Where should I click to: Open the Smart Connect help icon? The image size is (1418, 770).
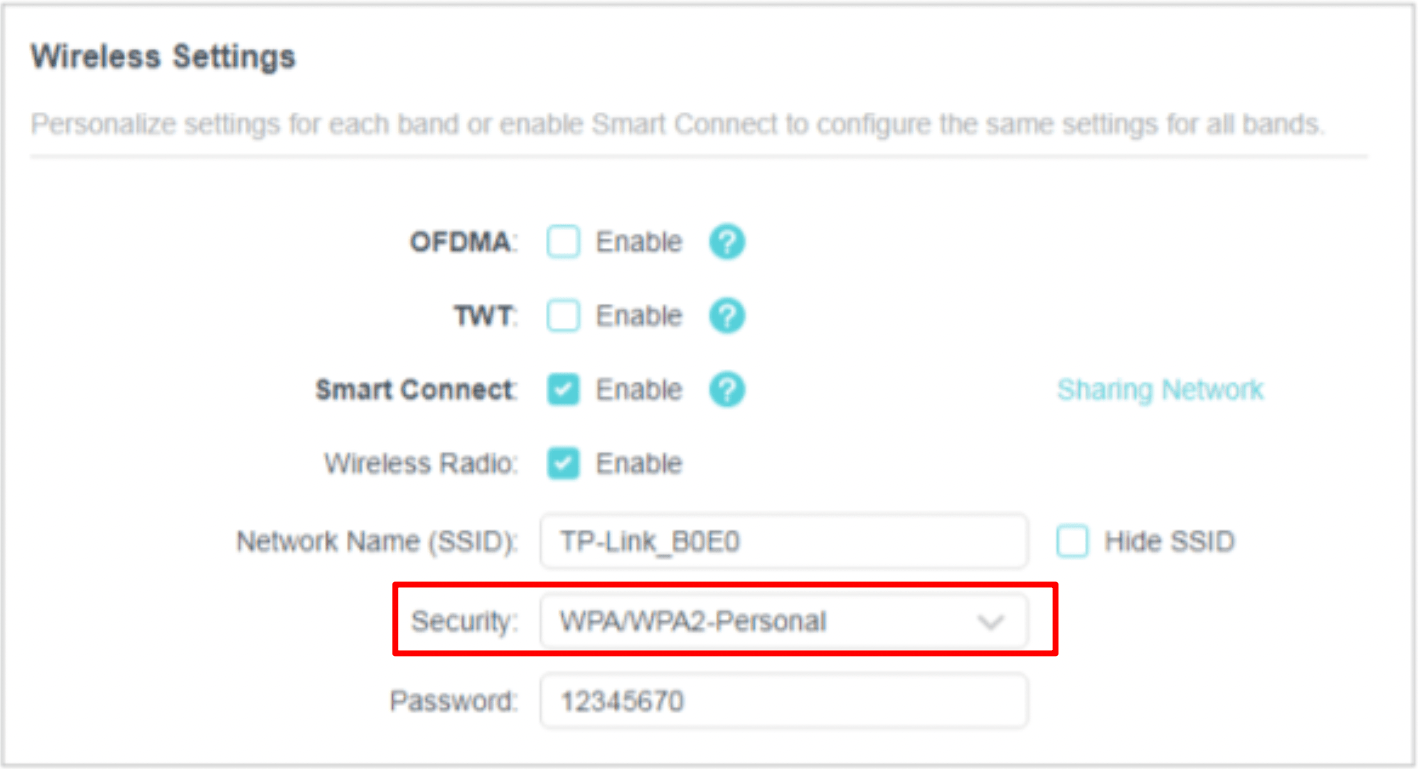click(727, 390)
